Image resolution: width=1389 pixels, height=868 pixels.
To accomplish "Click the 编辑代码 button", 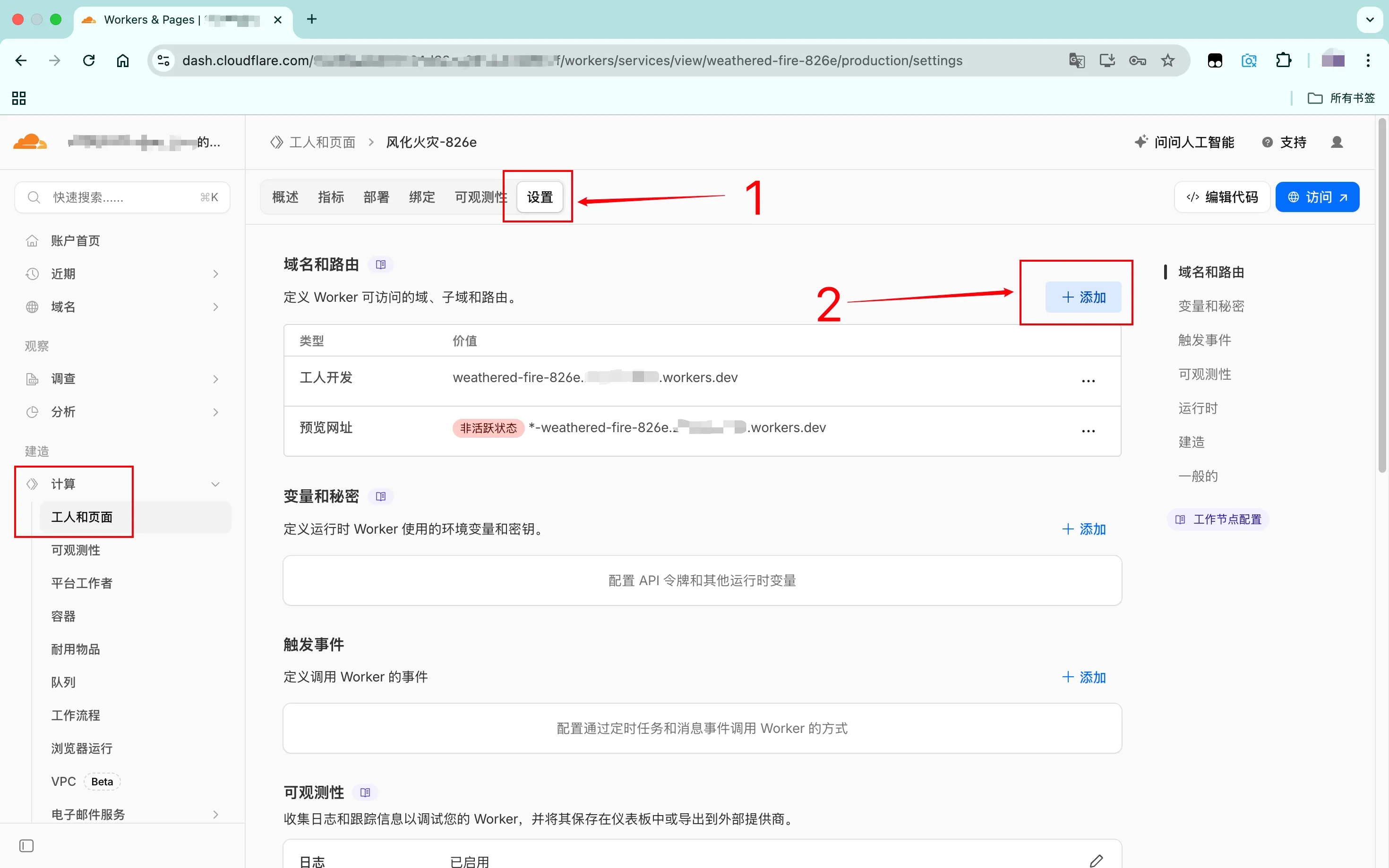I will click(1222, 197).
